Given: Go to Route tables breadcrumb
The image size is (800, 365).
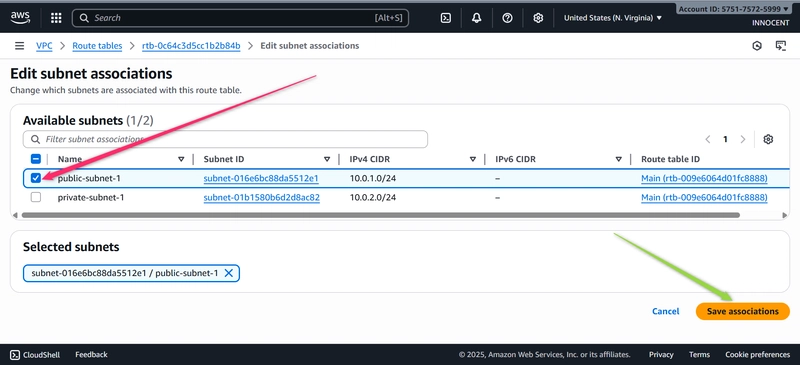Looking at the screenshot, I should tap(97, 46).
